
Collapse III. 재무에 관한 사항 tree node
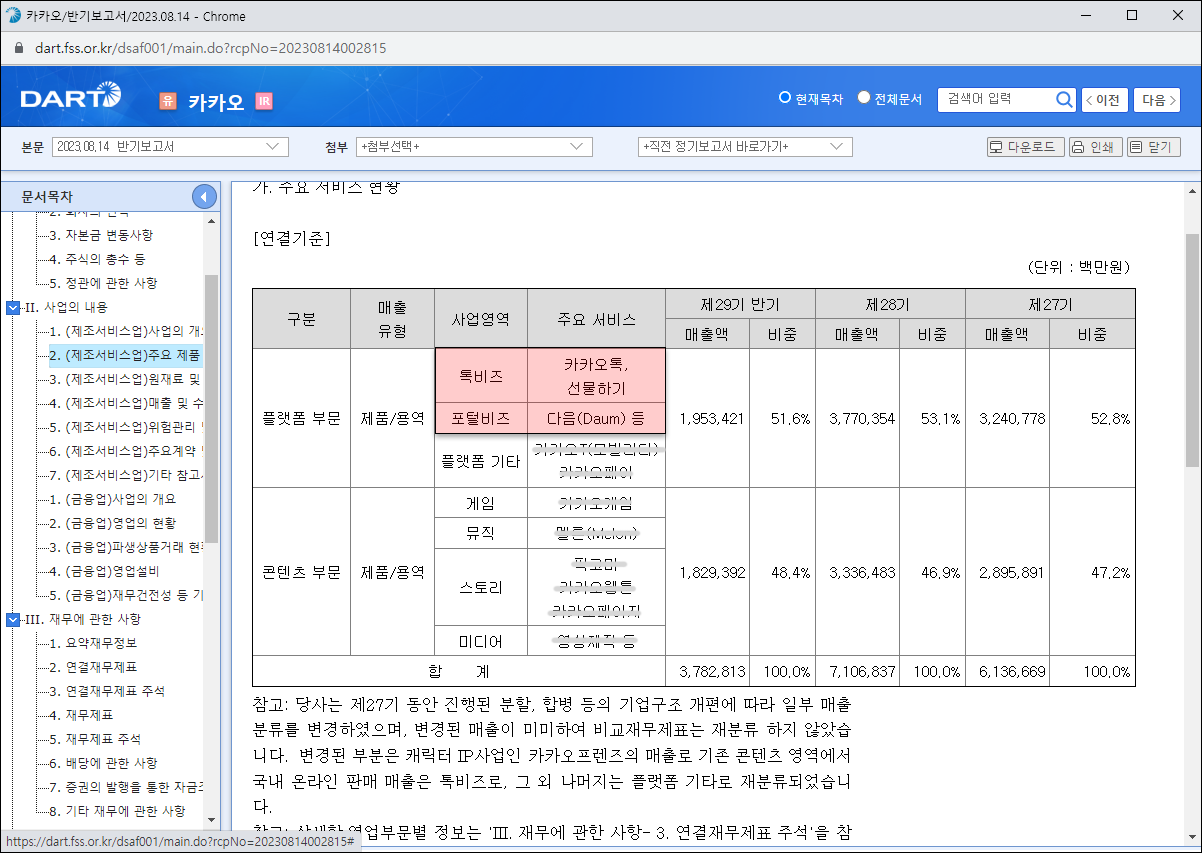tap(12, 619)
